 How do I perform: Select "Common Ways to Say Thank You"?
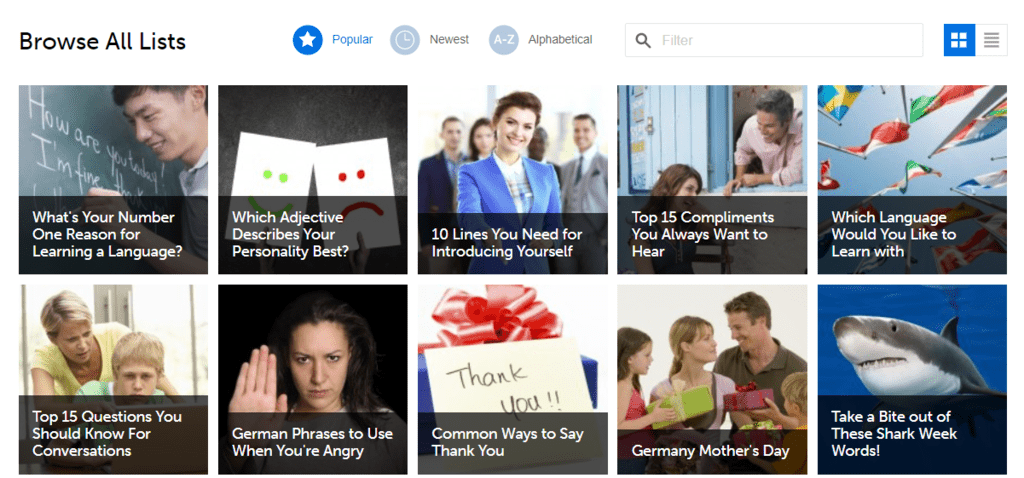tap(512, 379)
